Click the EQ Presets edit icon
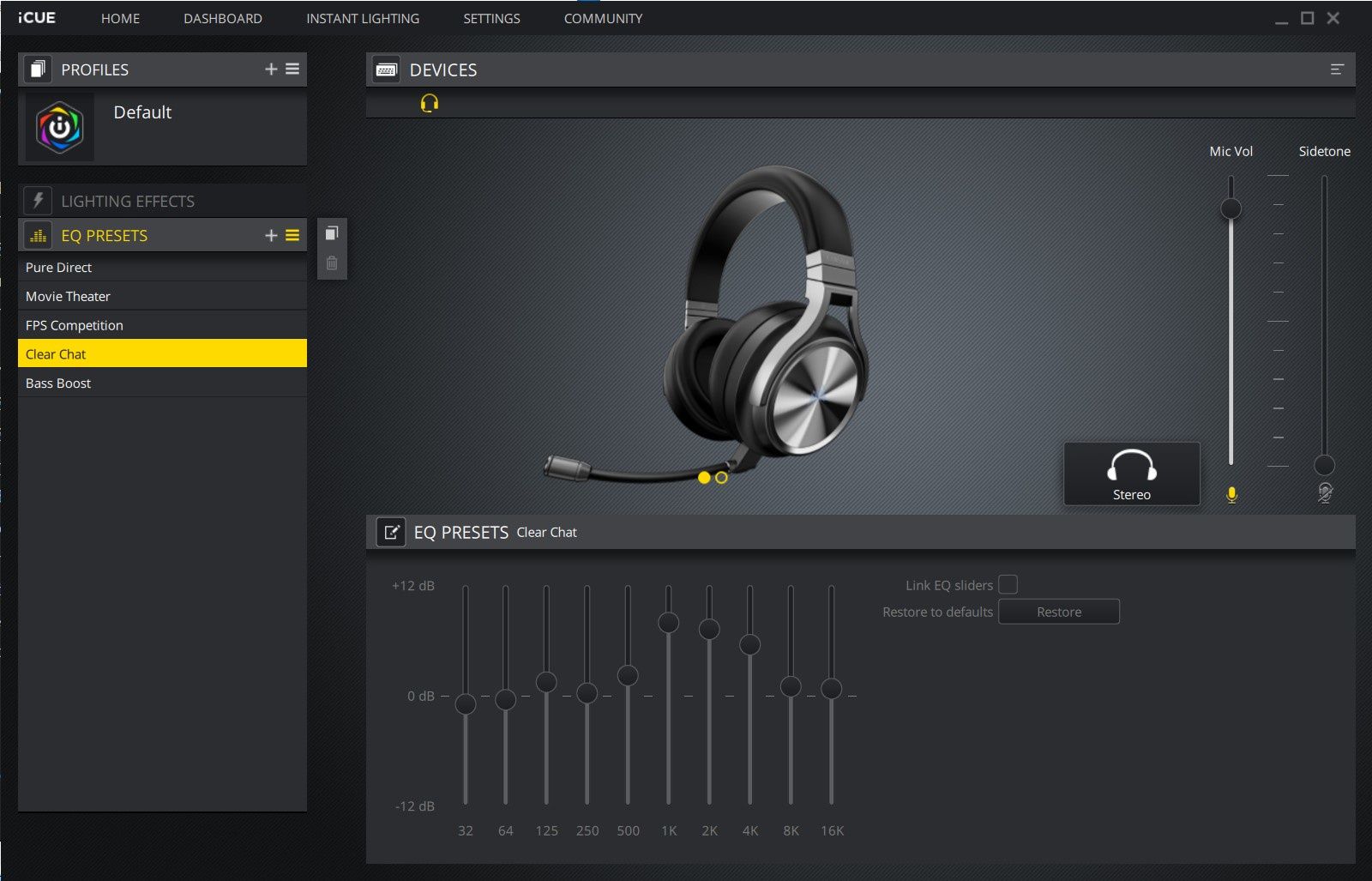Screen dimensions: 1372x881 tap(391, 532)
